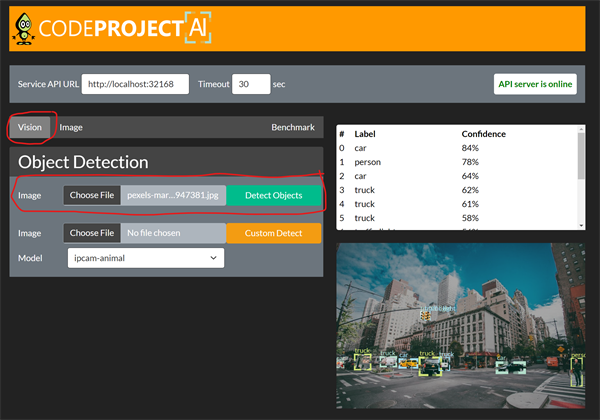Choose File for Object Detection image
Image resolution: width=600 pixels, height=420 pixels.
(x=92, y=195)
